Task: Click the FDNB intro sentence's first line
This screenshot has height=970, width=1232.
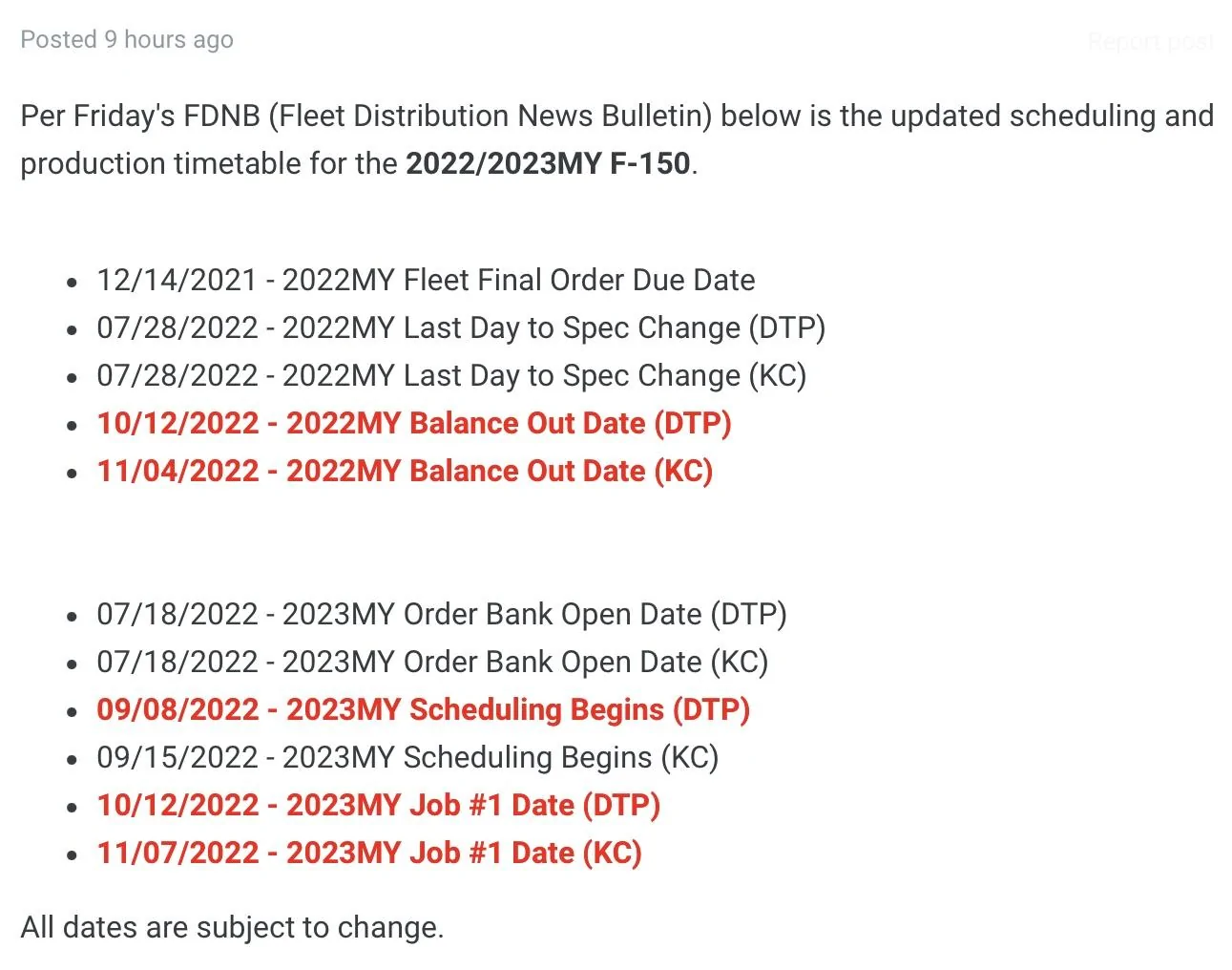Action: pyautogui.click(x=616, y=116)
